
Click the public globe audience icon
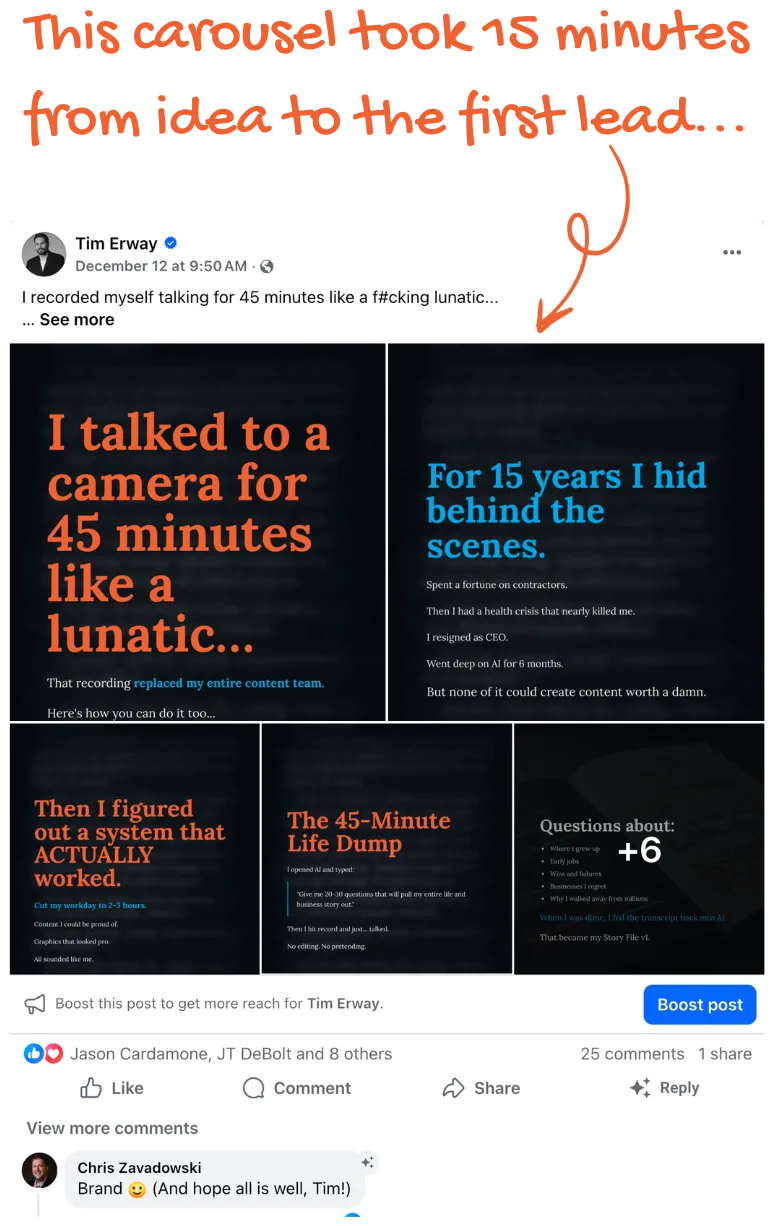tap(267, 266)
